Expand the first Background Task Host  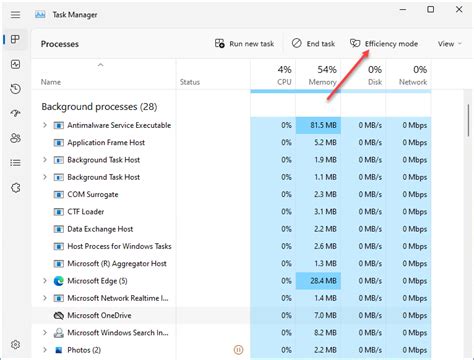point(45,160)
